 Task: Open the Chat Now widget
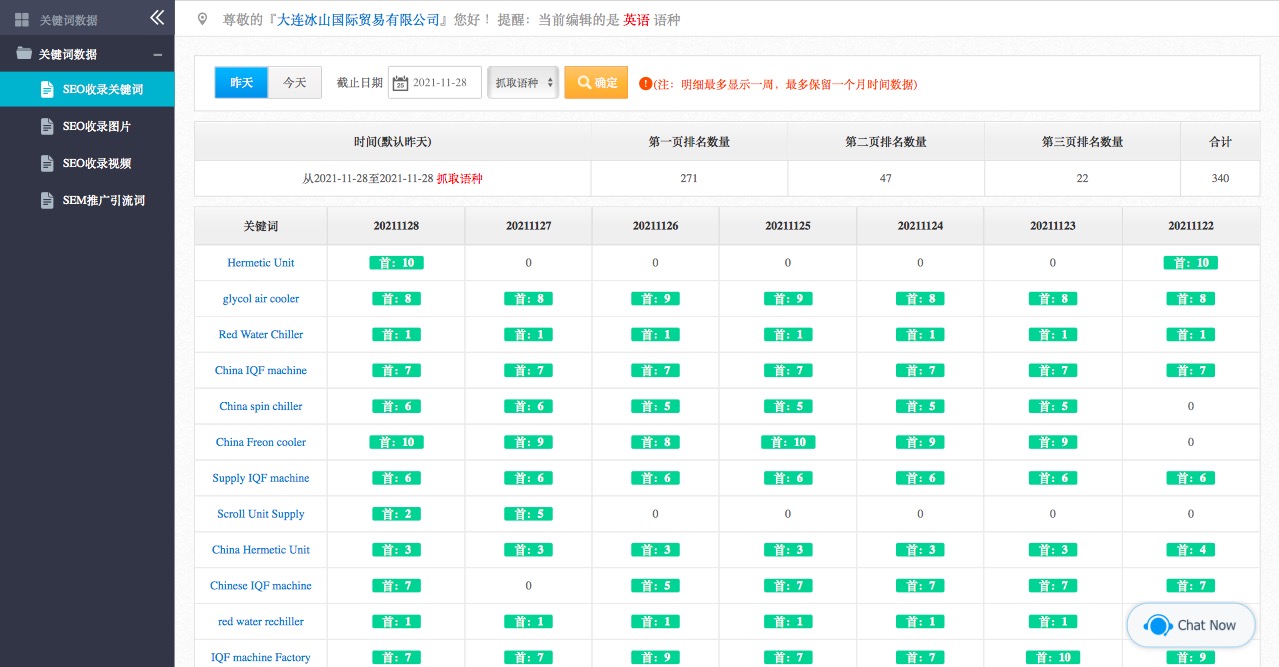(x=1190, y=625)
